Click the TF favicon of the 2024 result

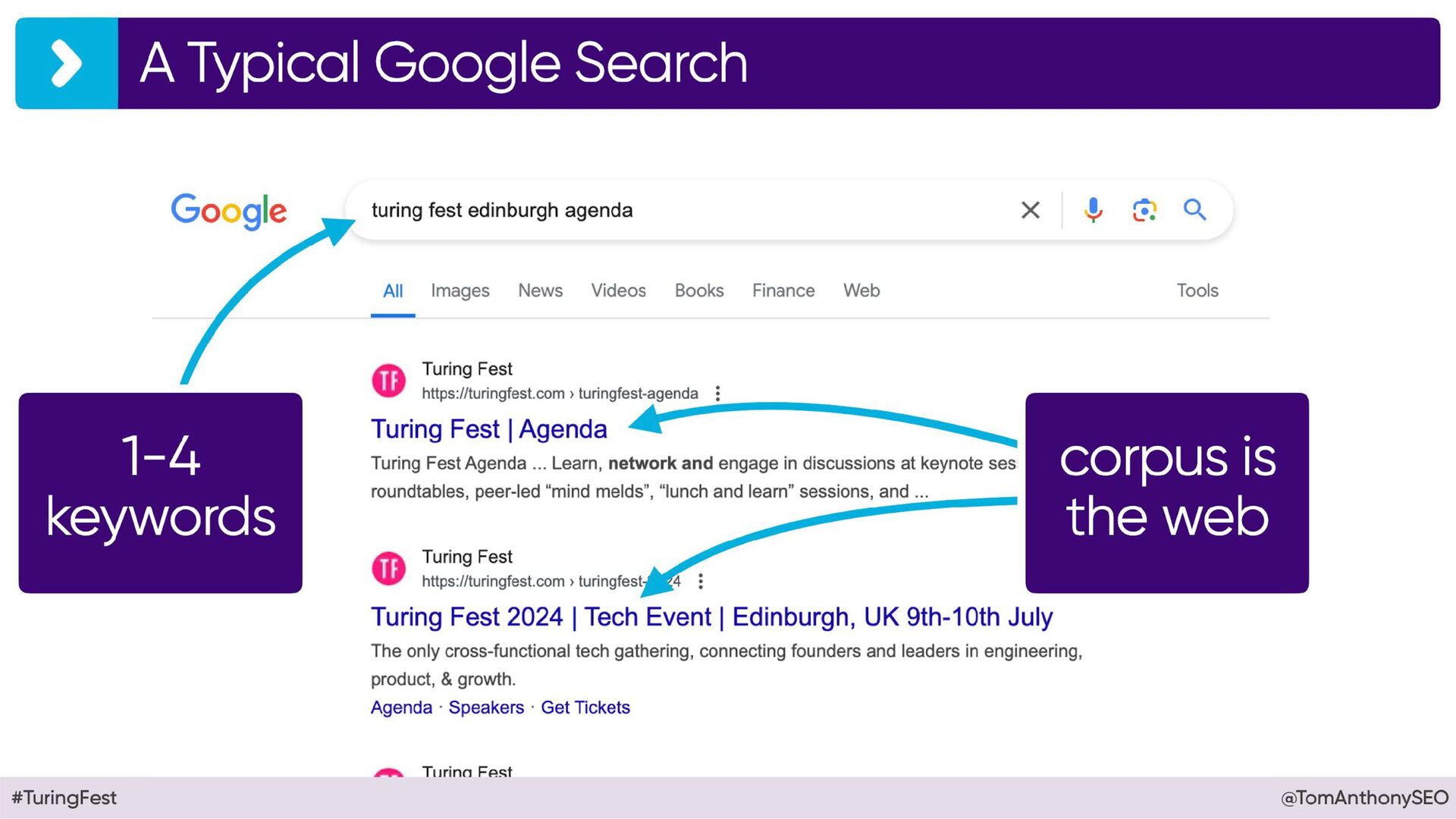[x=389, y=569]
